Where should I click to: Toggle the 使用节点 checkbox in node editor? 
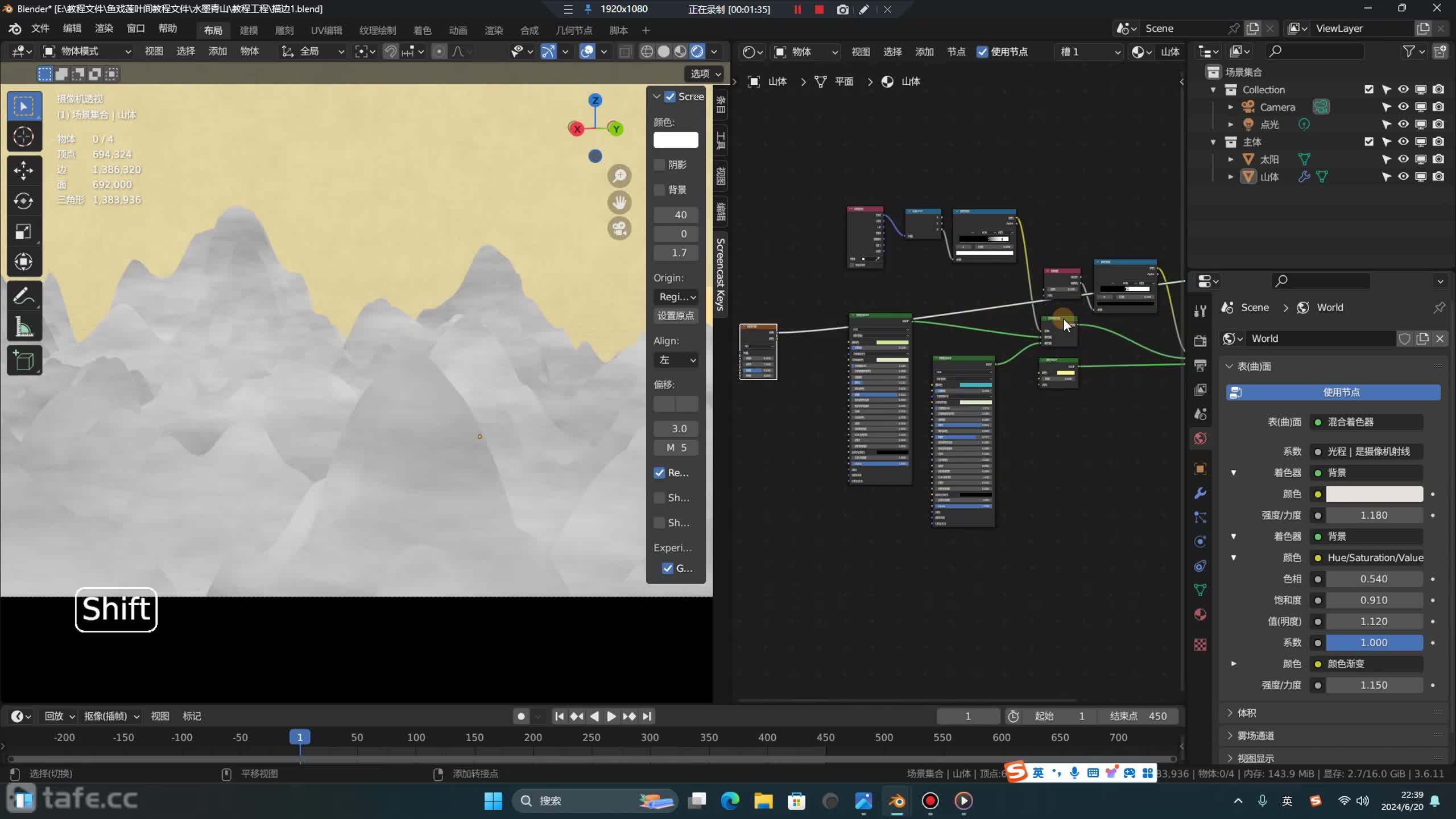point(982,52)
